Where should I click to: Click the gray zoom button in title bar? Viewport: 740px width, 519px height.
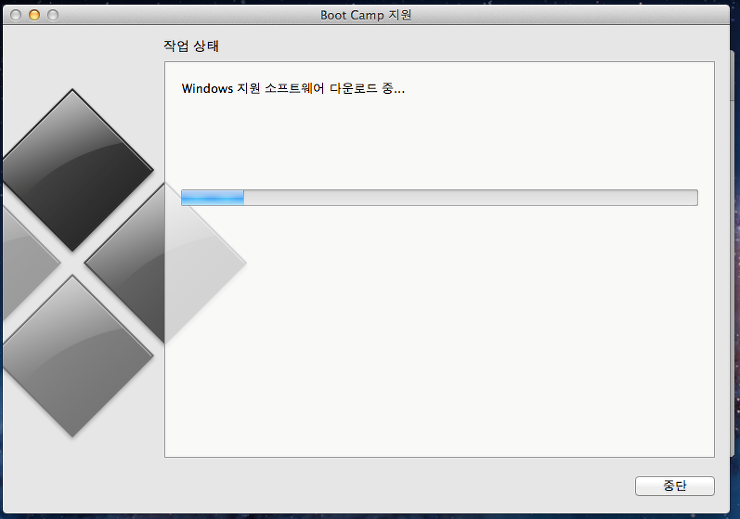click(53, 15)
